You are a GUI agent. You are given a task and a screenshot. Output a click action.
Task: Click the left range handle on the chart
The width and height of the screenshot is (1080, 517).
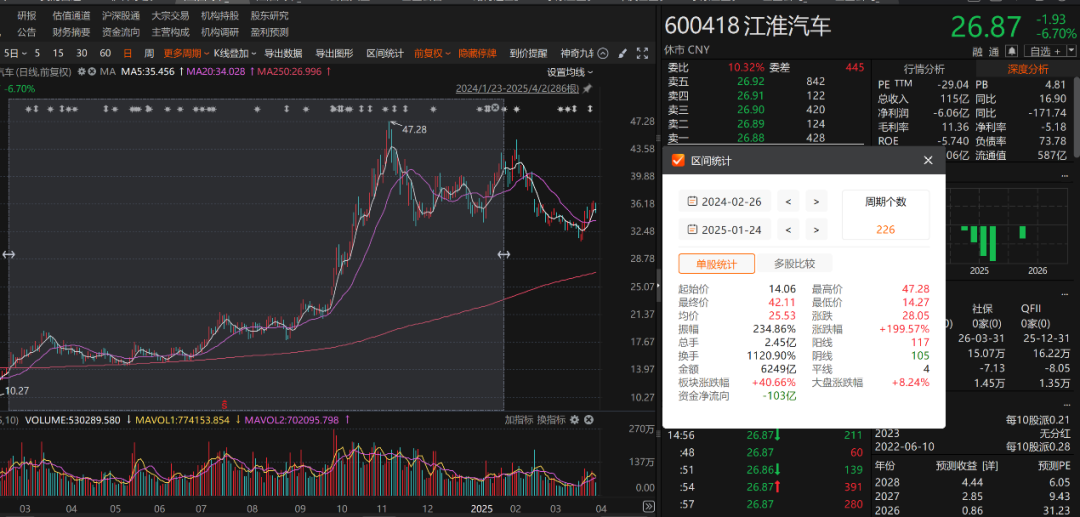(x=8, y=255)
